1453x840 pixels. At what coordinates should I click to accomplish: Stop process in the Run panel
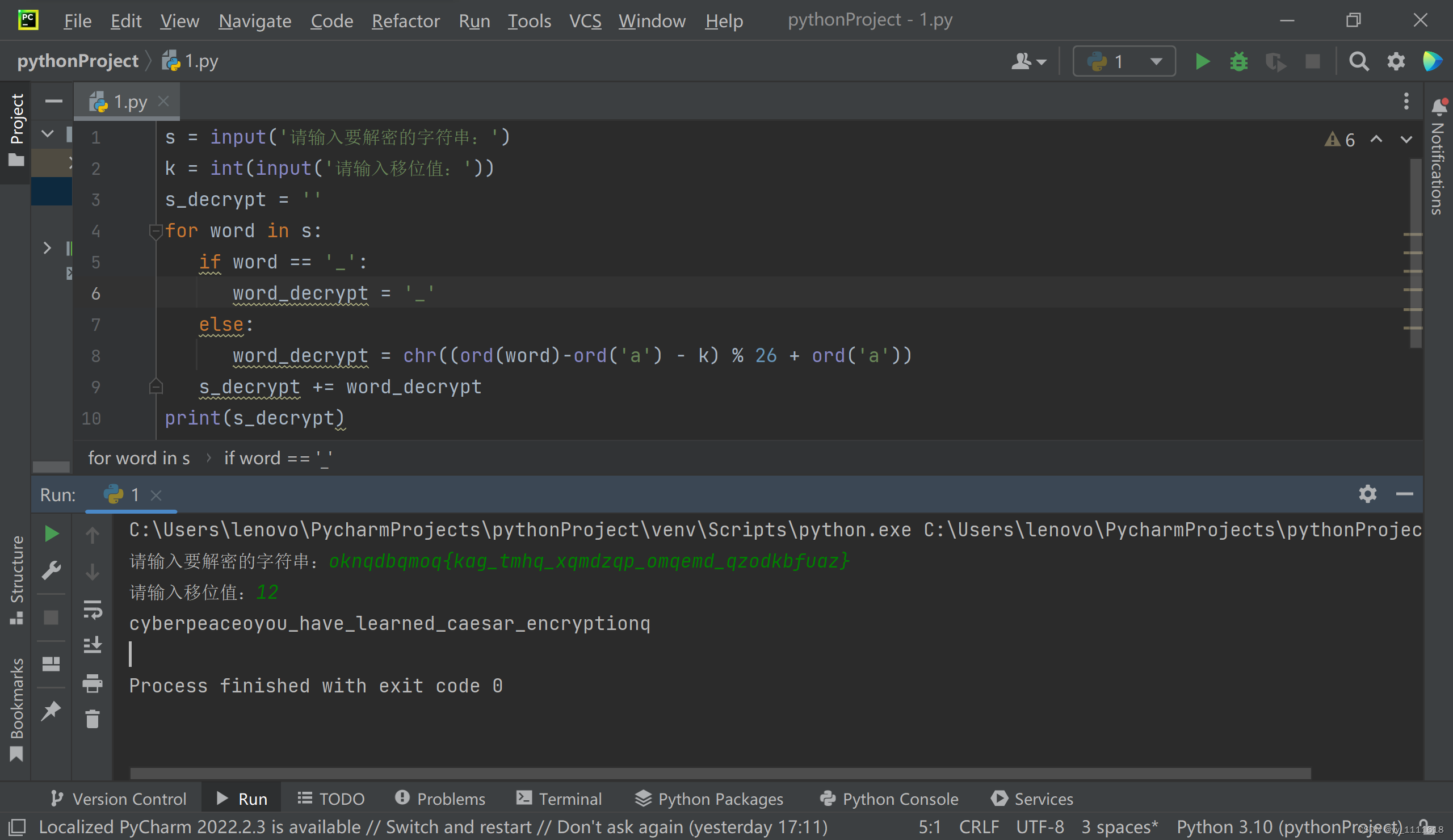click(x=51, y=618)
